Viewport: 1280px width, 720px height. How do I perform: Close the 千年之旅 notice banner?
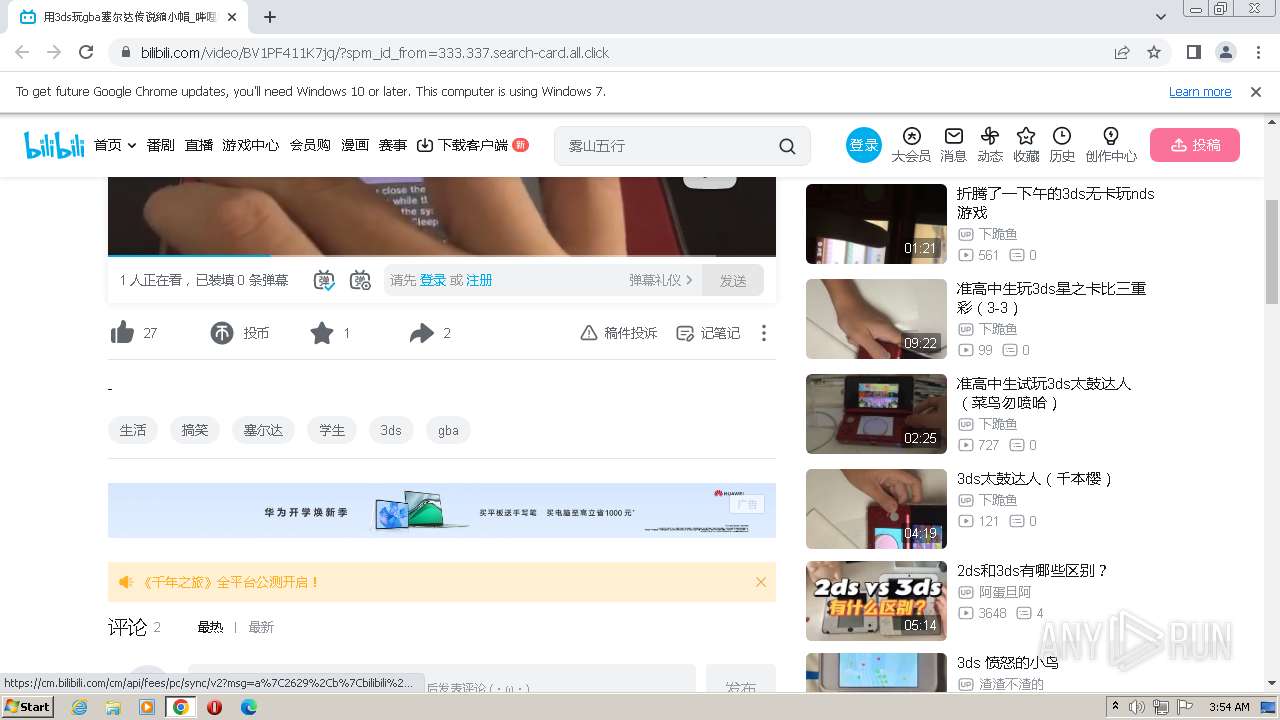coord(761,582)
